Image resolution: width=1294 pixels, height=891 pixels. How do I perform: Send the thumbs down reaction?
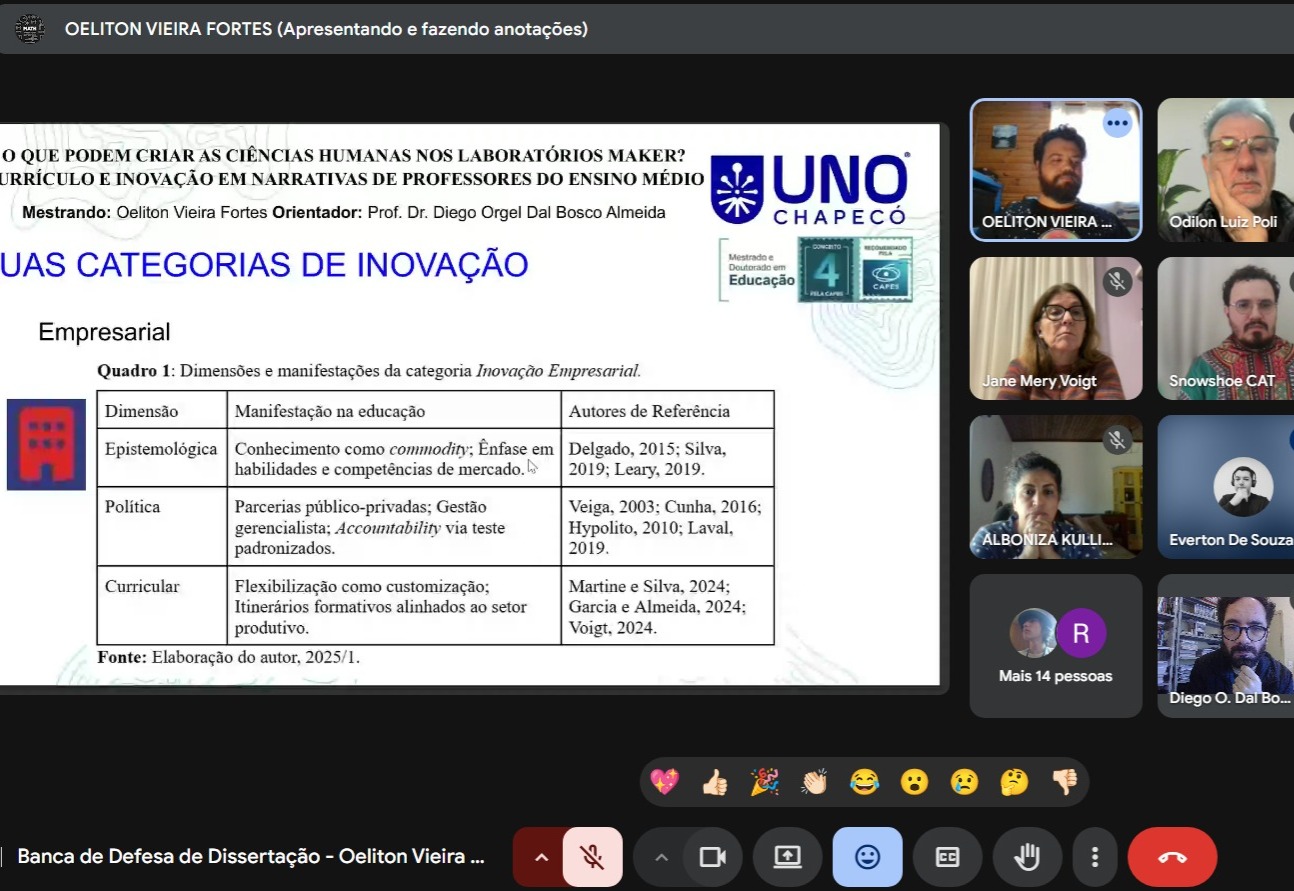point(1064,782)
